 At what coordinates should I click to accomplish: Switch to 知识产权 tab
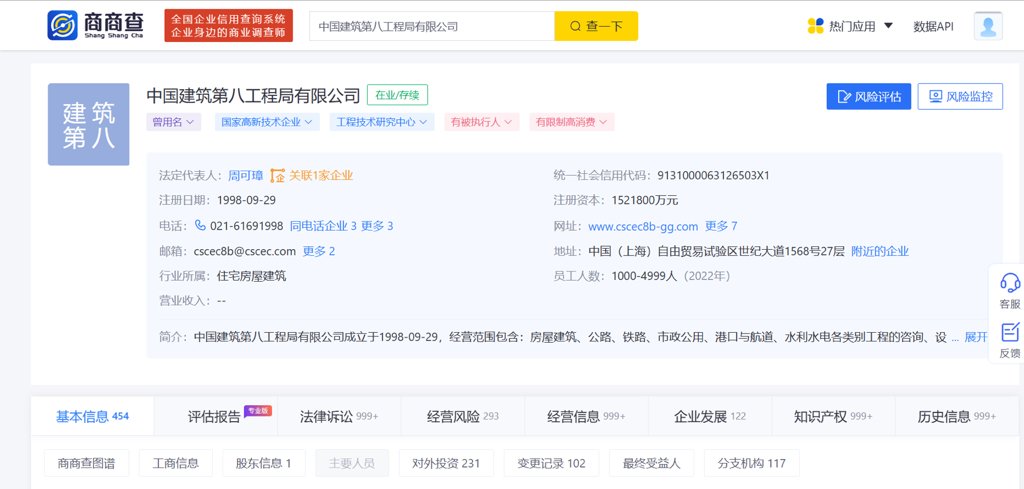point(833,417)
